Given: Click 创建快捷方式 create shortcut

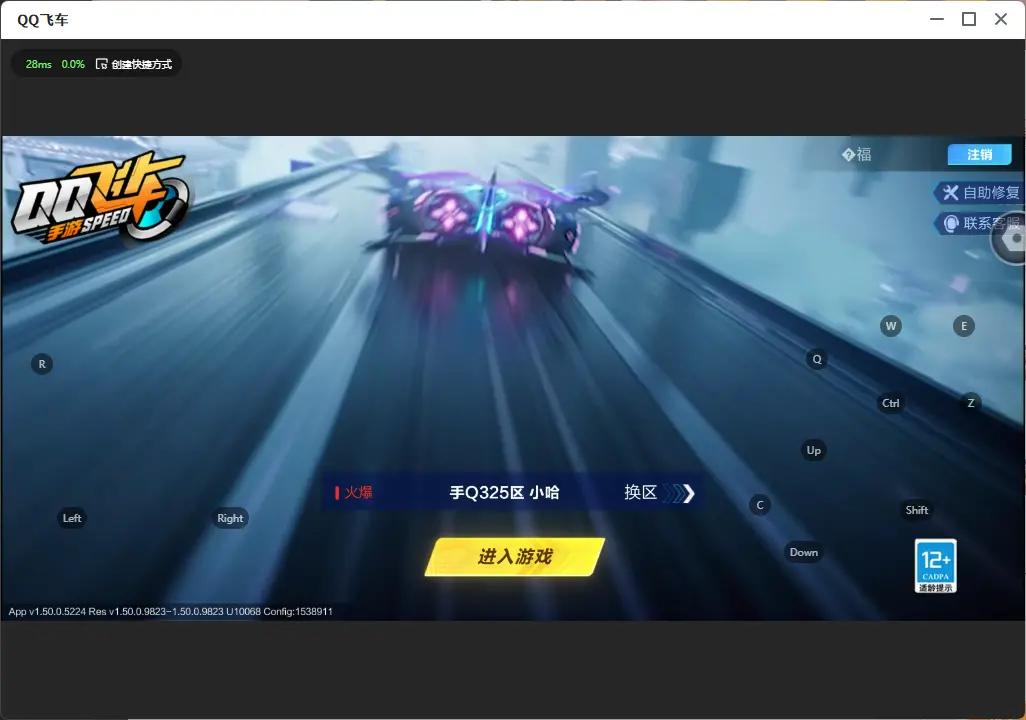Looking at the screenshot, I should (134, 64).
